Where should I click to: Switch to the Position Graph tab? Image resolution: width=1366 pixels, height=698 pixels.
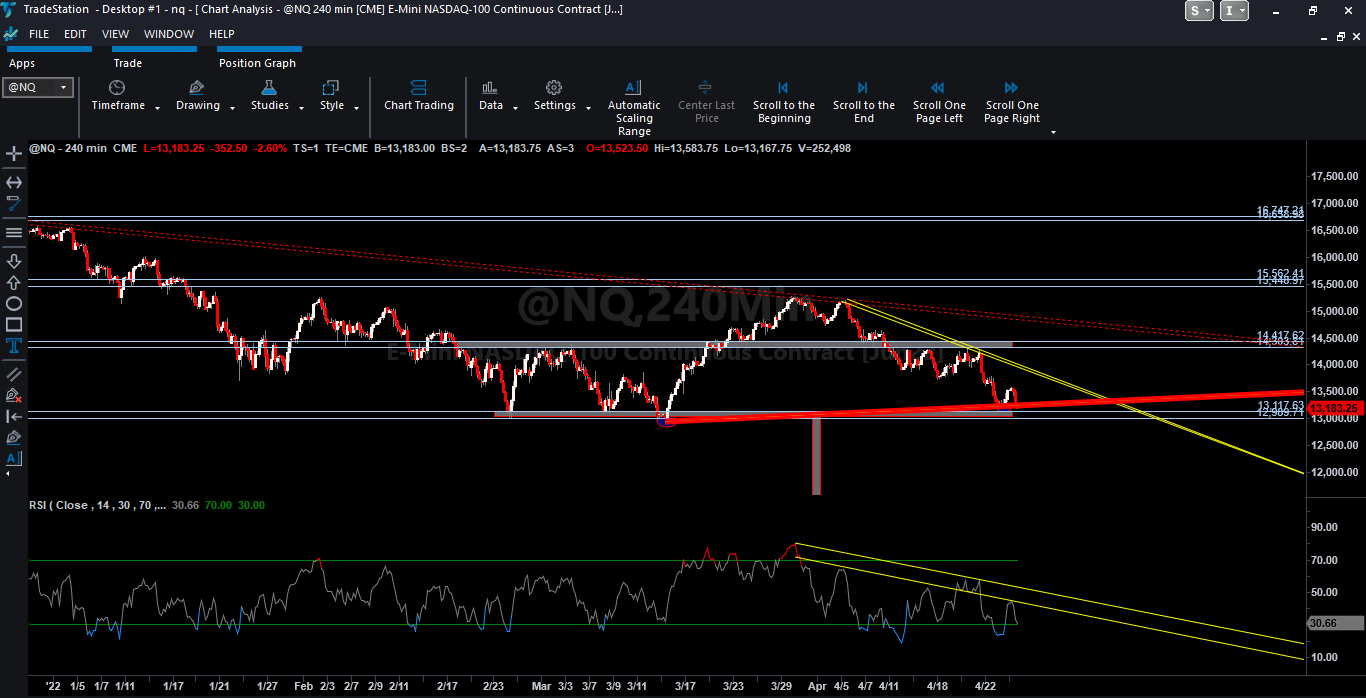tap(257, 63)
